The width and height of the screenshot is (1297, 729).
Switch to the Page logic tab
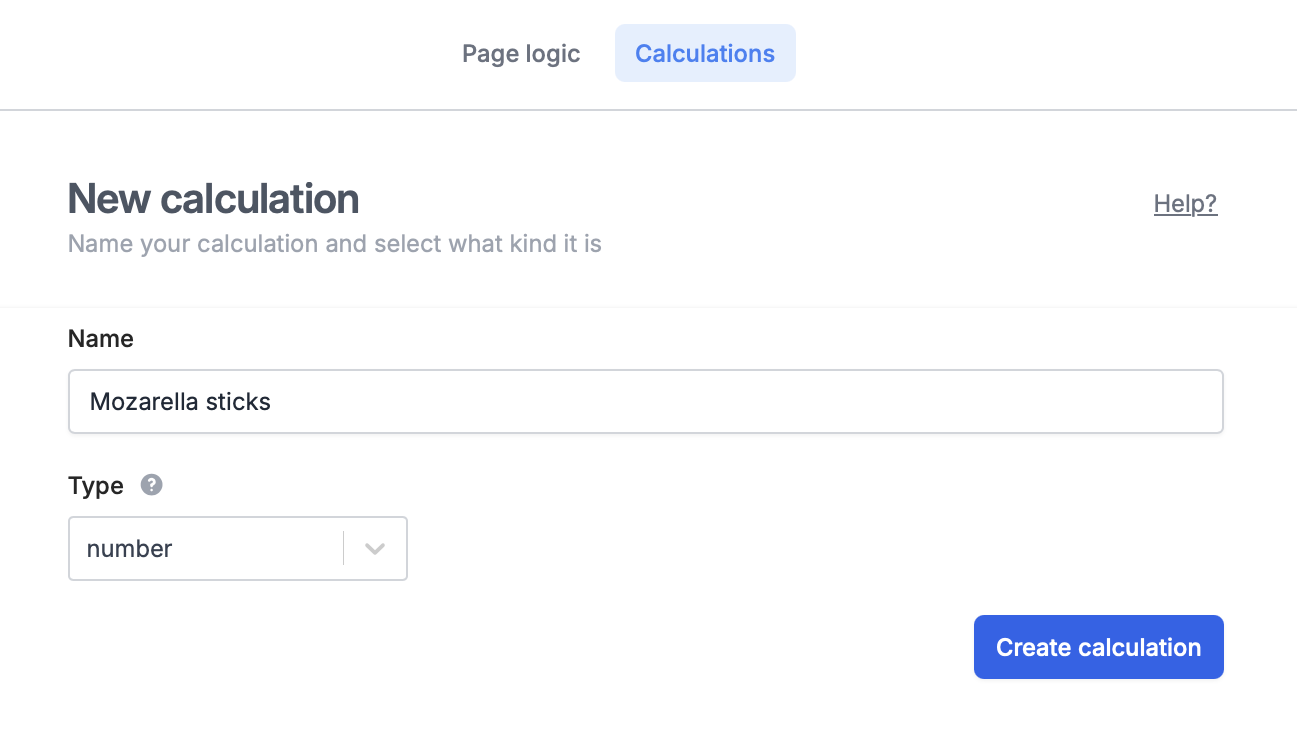521,53
